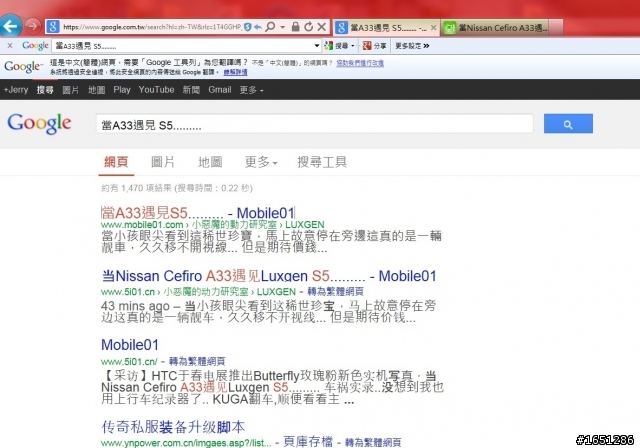The height and width of the screenshot is (448, 640).
Task: Click the toolbar 分享 share button
Action: [x=374, y=46]
